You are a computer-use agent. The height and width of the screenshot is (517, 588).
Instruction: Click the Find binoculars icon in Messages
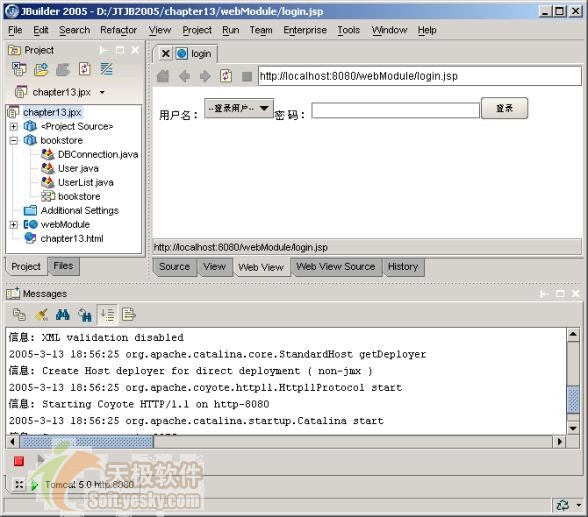63,315
